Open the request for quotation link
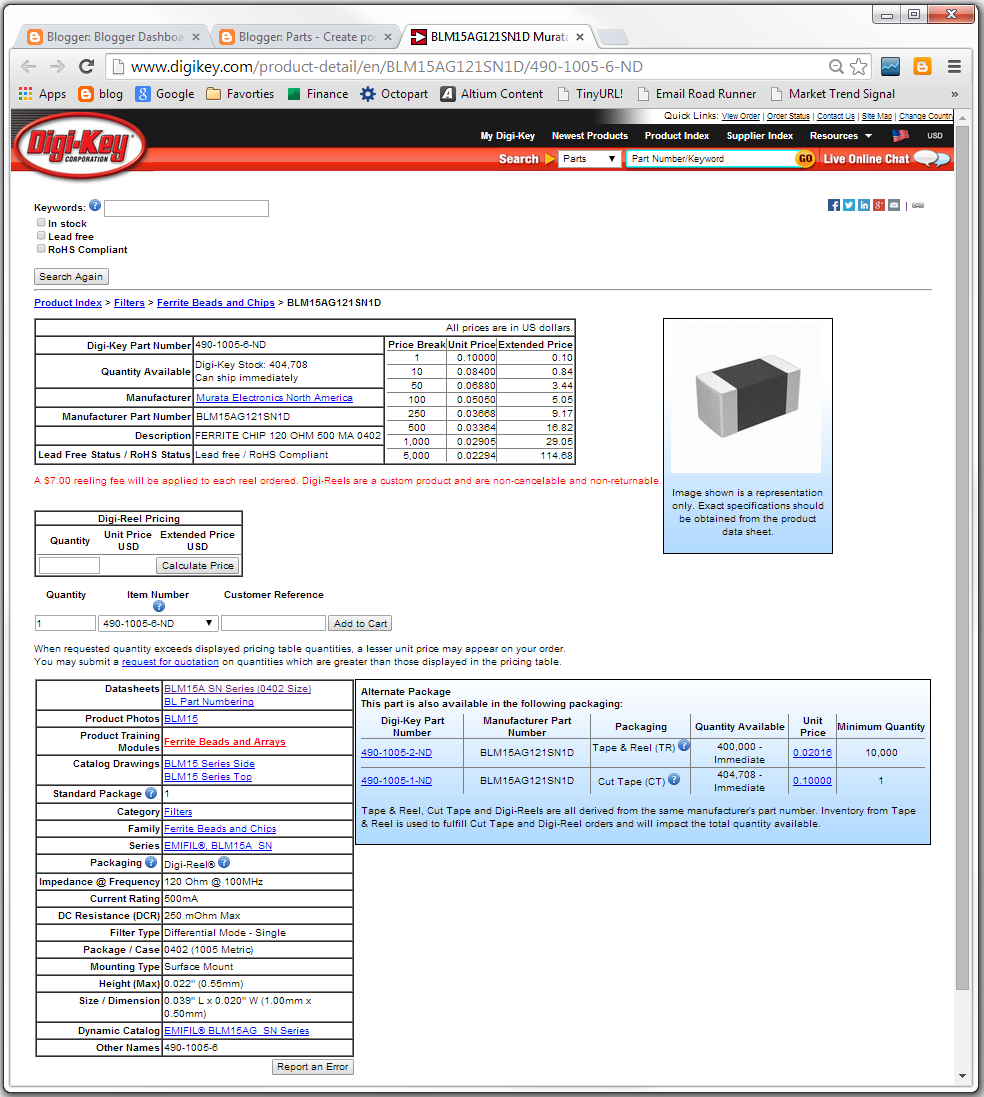Image resolution: width=984 pixels, height=1097 pixels. 170,661
